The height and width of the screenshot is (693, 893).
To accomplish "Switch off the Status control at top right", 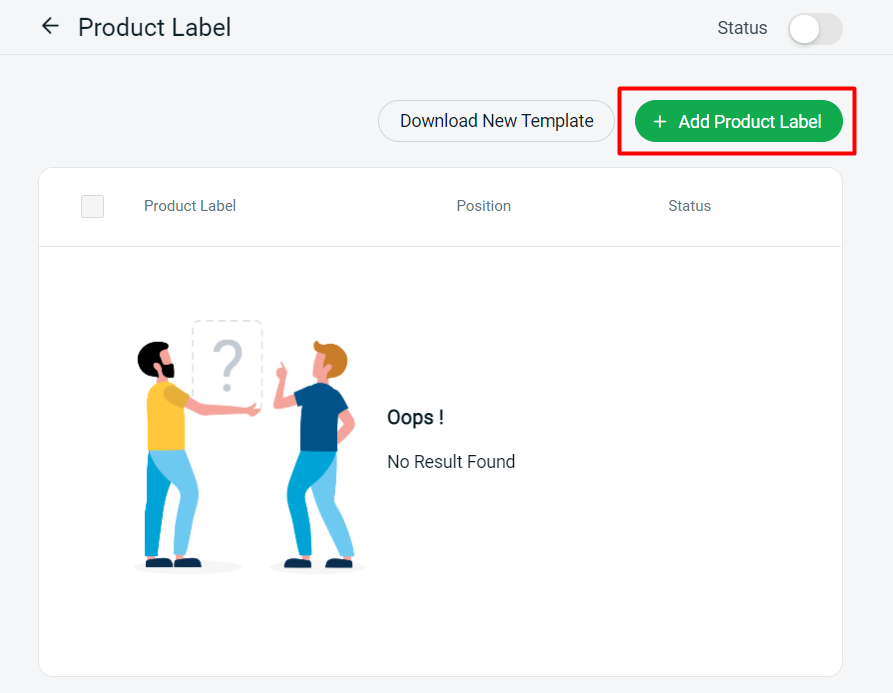I will coord(815,29).
